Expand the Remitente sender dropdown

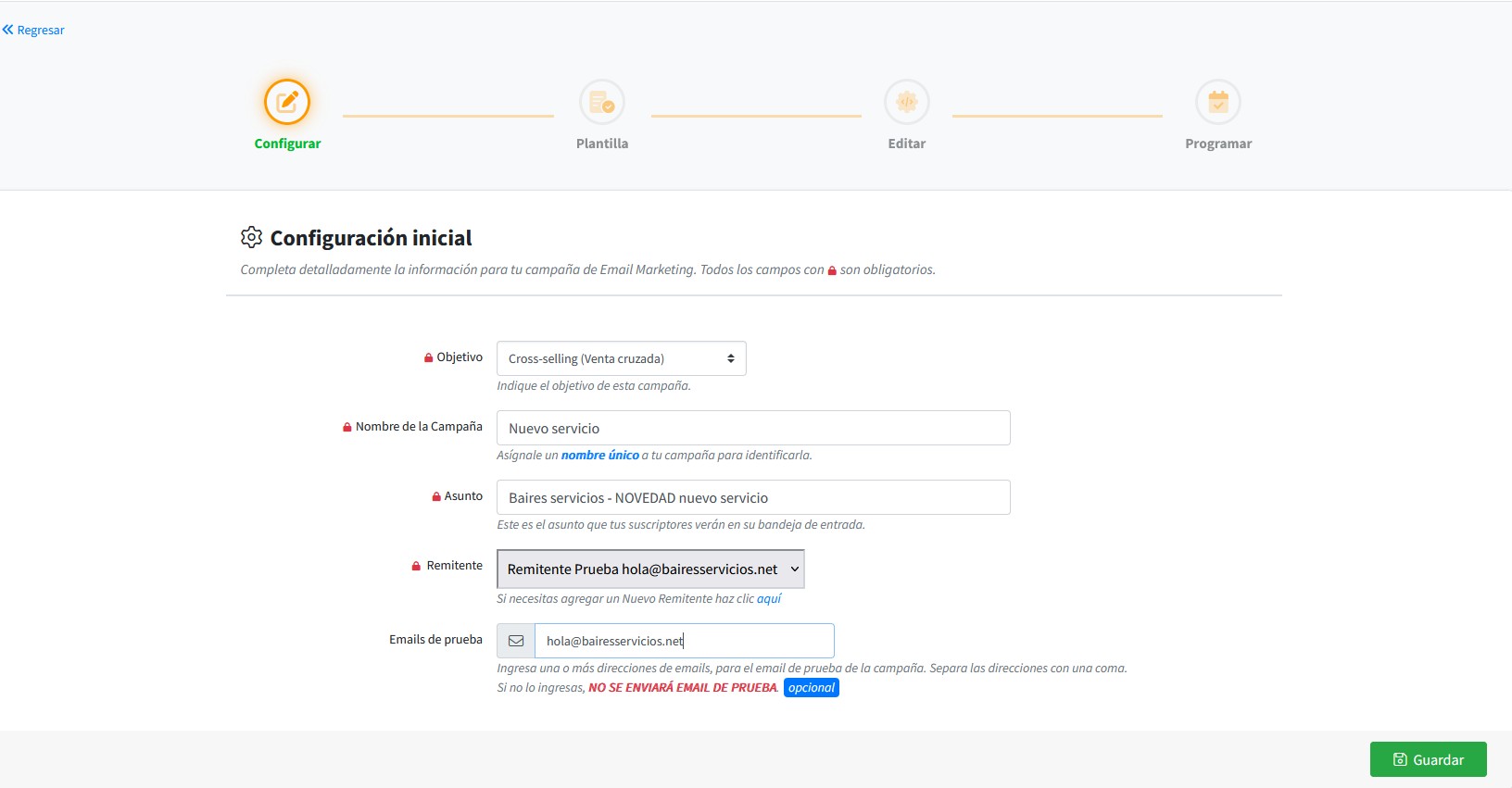[x=650, y=569]
